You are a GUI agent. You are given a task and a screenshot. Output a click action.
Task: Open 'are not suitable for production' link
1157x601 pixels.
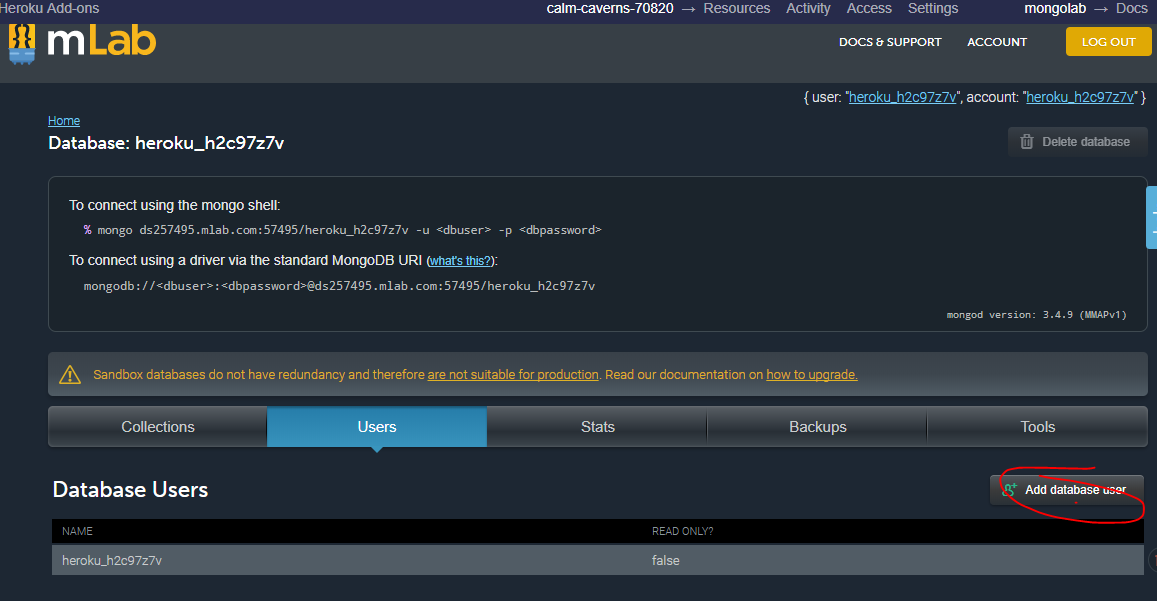click(x=513, y=374)
